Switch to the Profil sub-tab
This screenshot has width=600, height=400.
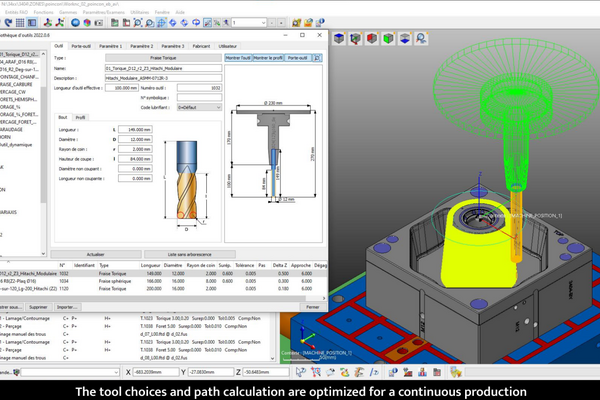click(x=81, y=117)
